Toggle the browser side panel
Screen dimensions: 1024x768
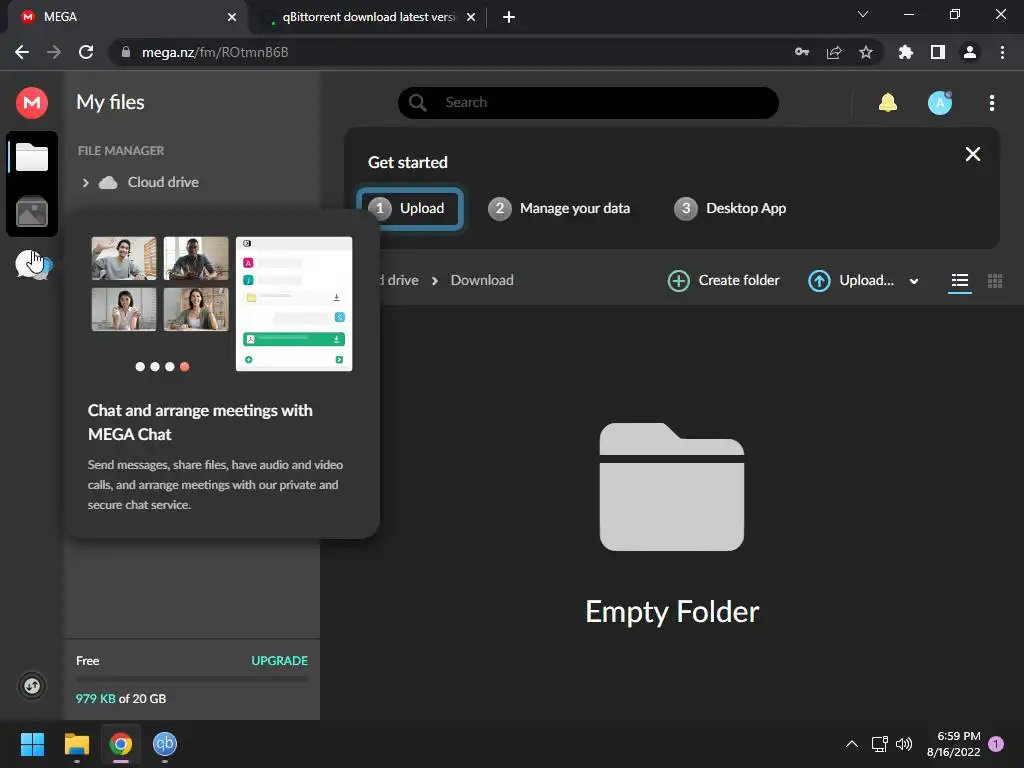938,52
